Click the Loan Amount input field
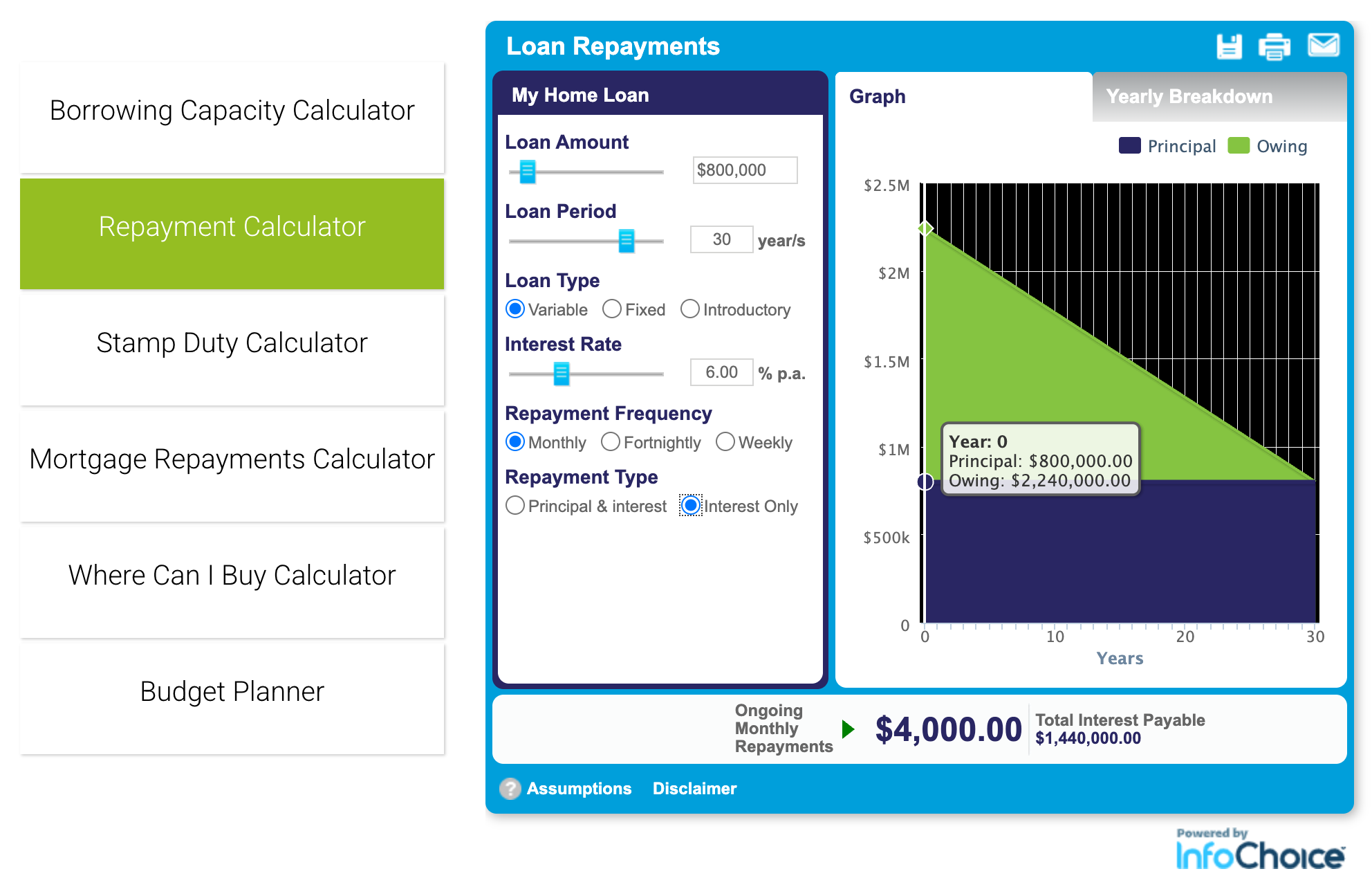This screenshot has height=887, width=1372. (745, 170)
